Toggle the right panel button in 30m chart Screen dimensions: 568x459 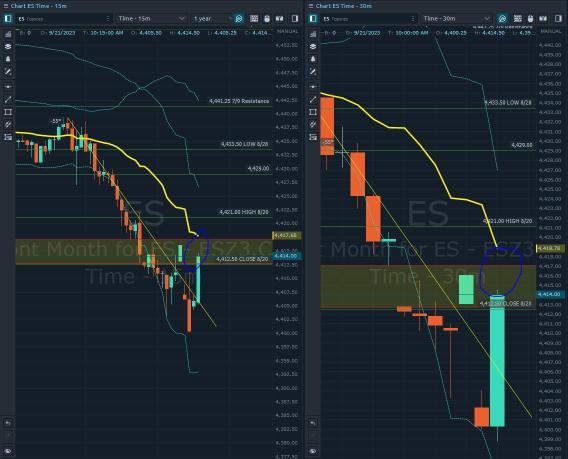pos(558,18)
